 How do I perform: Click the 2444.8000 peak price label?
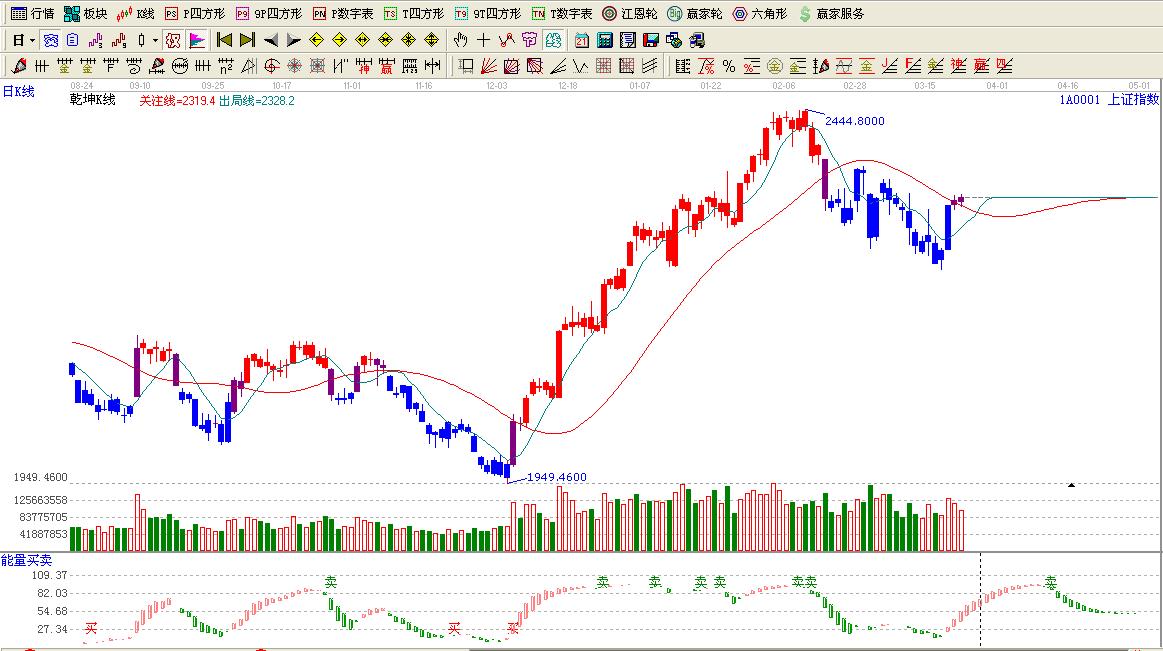pyautogui.click(x=854, y=121)
